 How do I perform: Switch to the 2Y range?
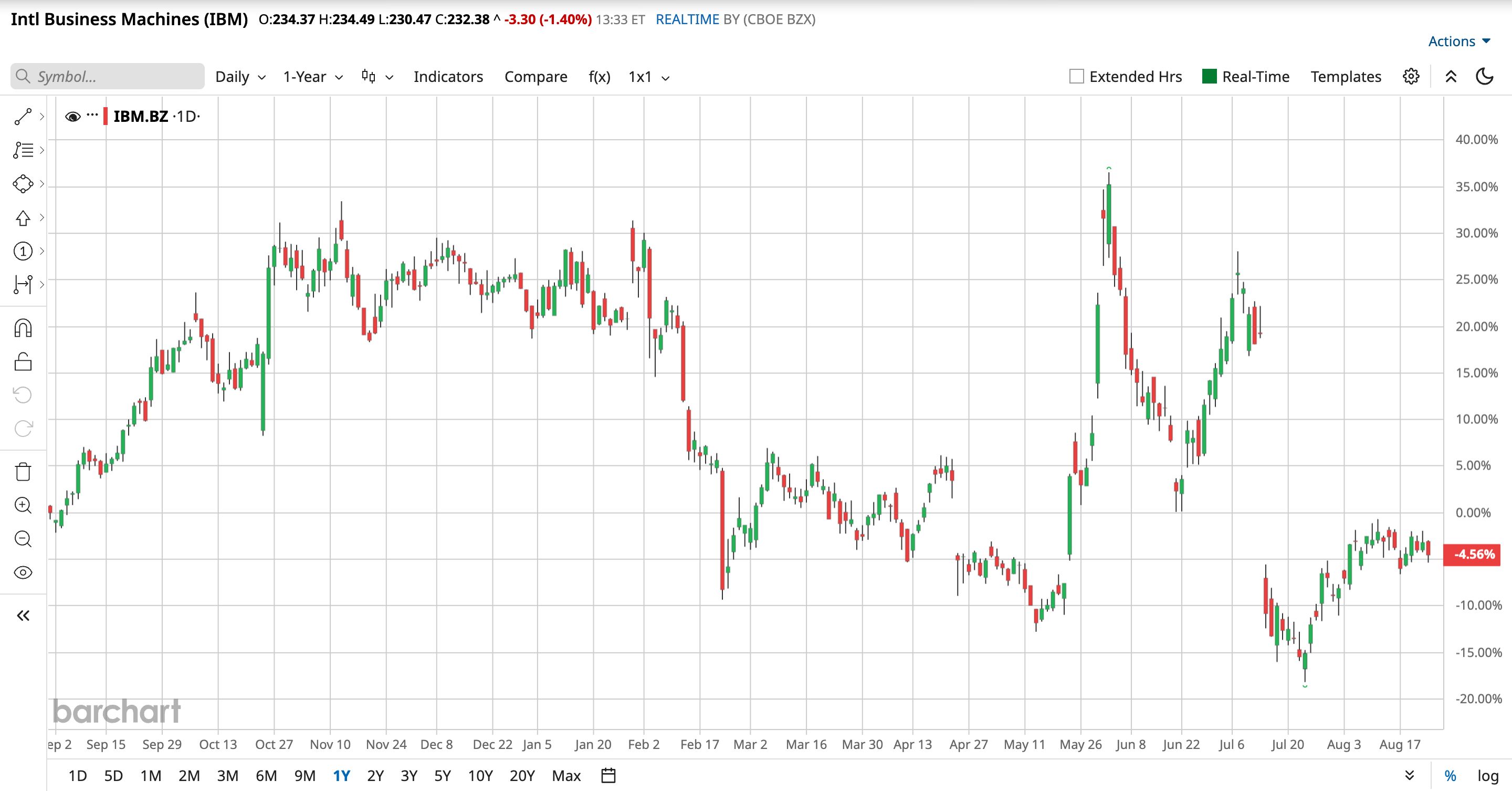pos(375,776)
